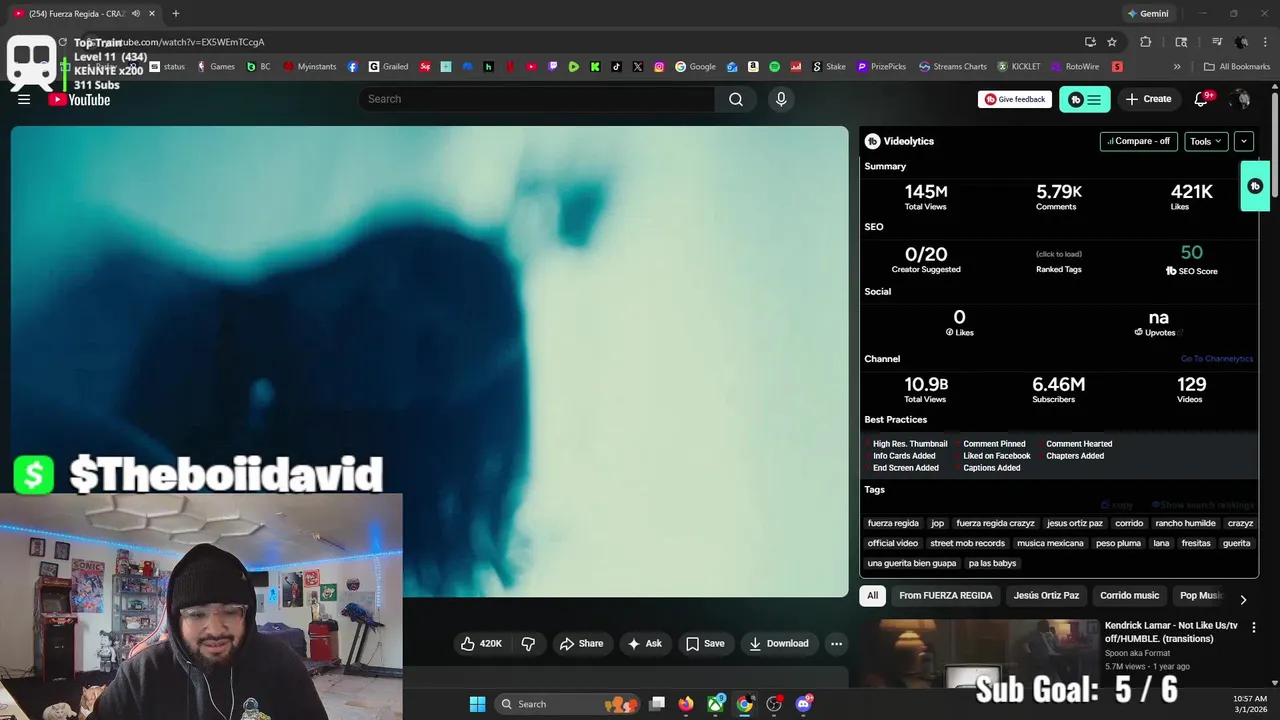Open the account avatar menu

coord(1241,99)
